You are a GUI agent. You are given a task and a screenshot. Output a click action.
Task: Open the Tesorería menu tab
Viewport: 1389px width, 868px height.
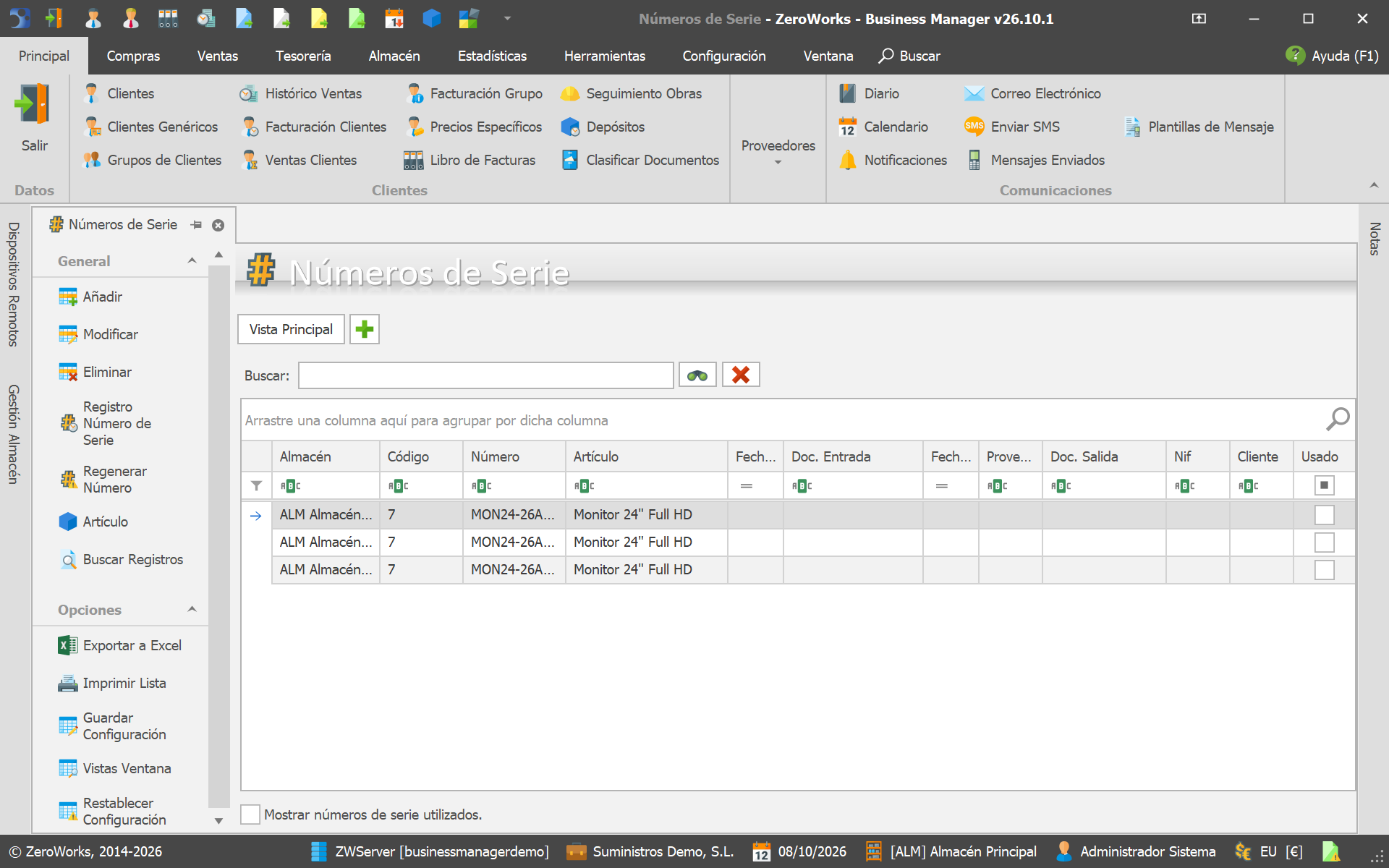303,56
